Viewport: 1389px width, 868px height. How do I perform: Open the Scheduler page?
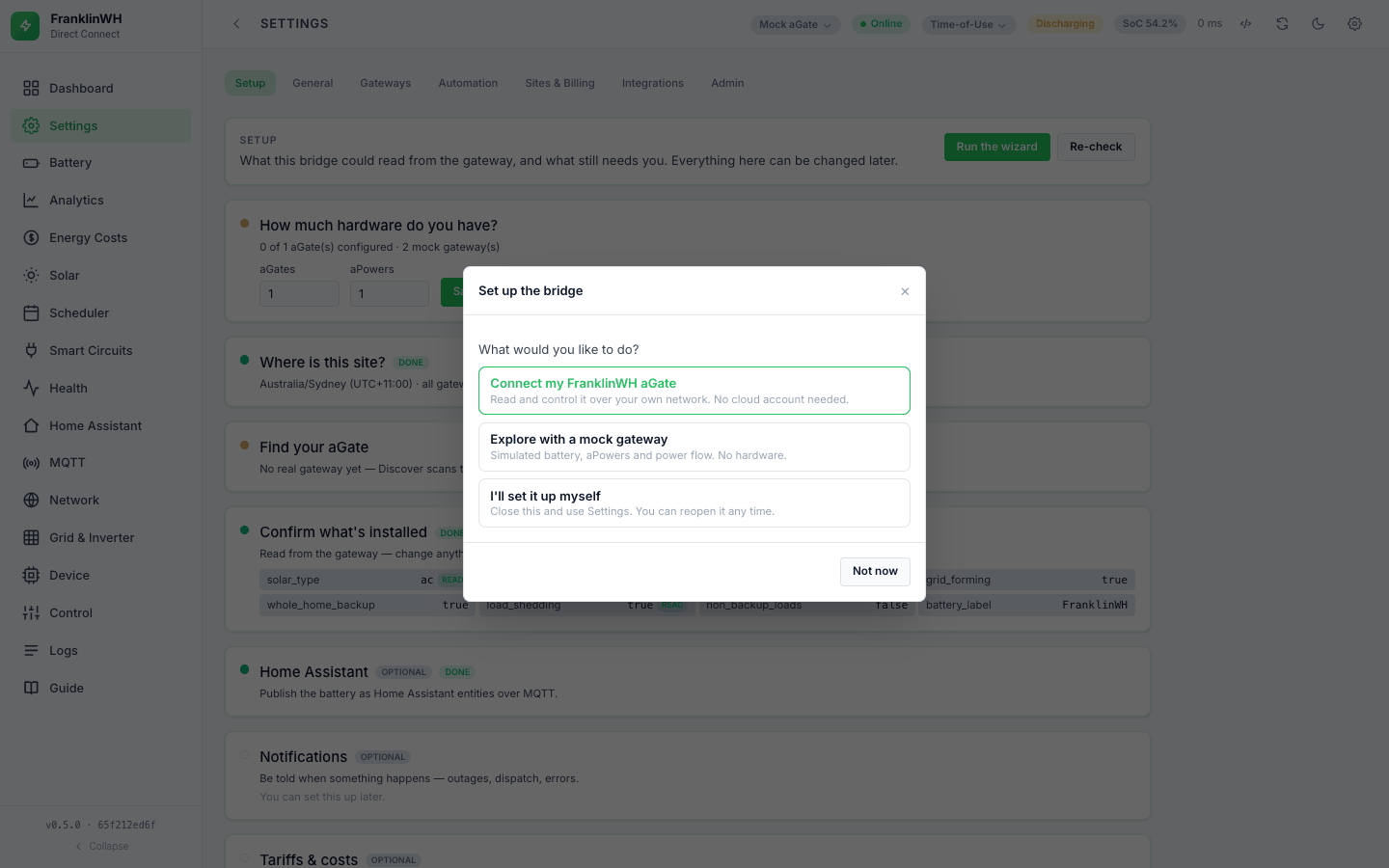(100, 313)
